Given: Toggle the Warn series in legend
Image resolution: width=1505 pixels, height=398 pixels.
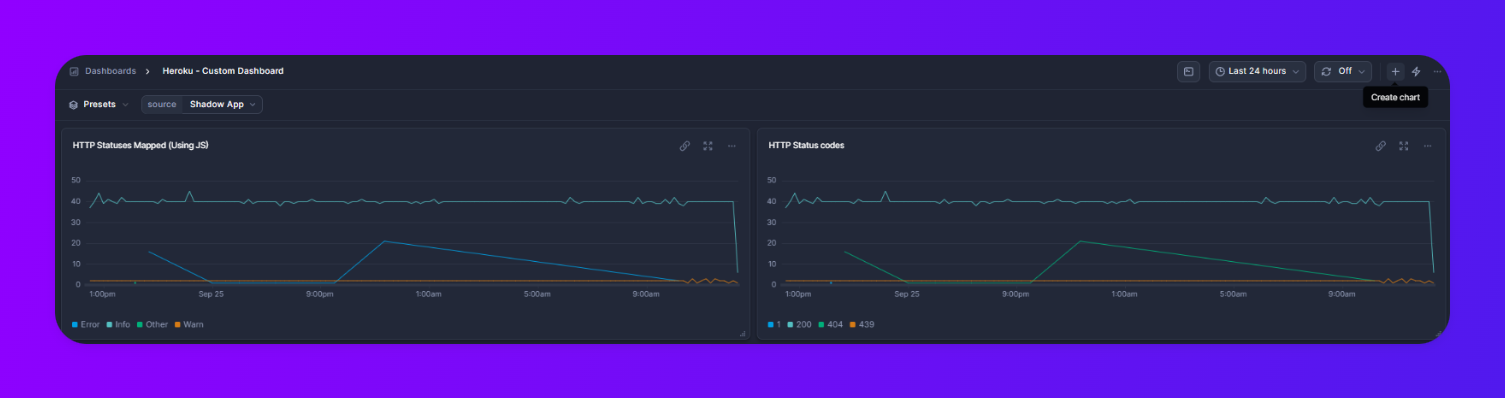Looking at the screenshot, I should pos(189,324).
